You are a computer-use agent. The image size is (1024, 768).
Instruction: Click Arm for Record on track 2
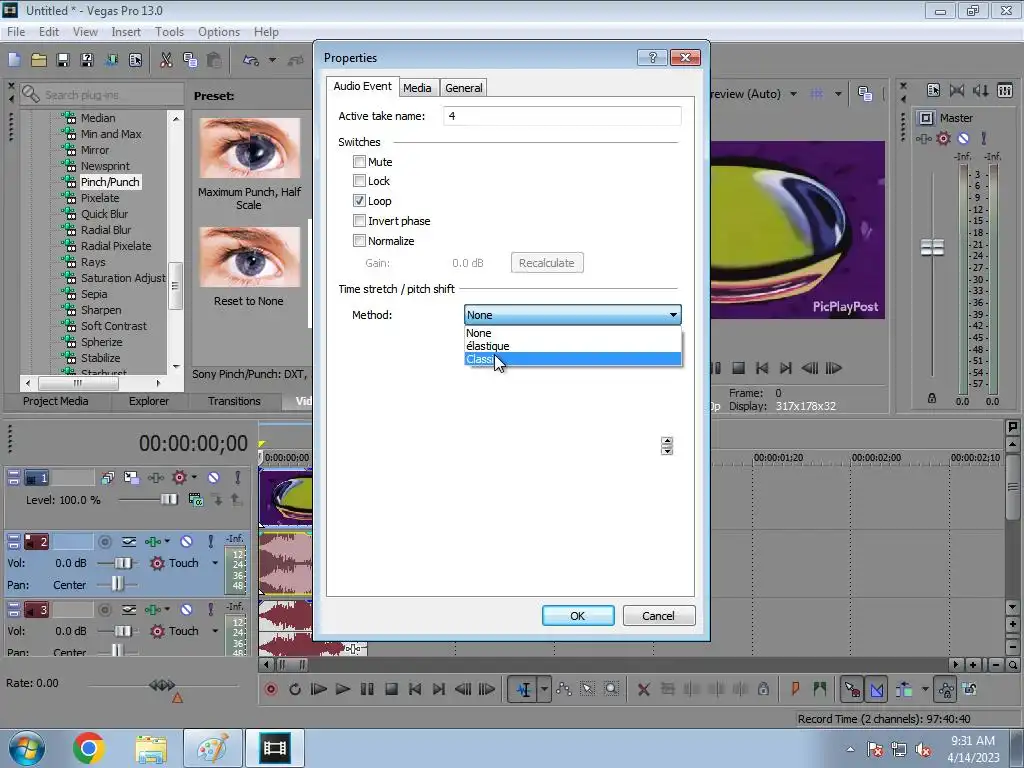tap(104, 541)
